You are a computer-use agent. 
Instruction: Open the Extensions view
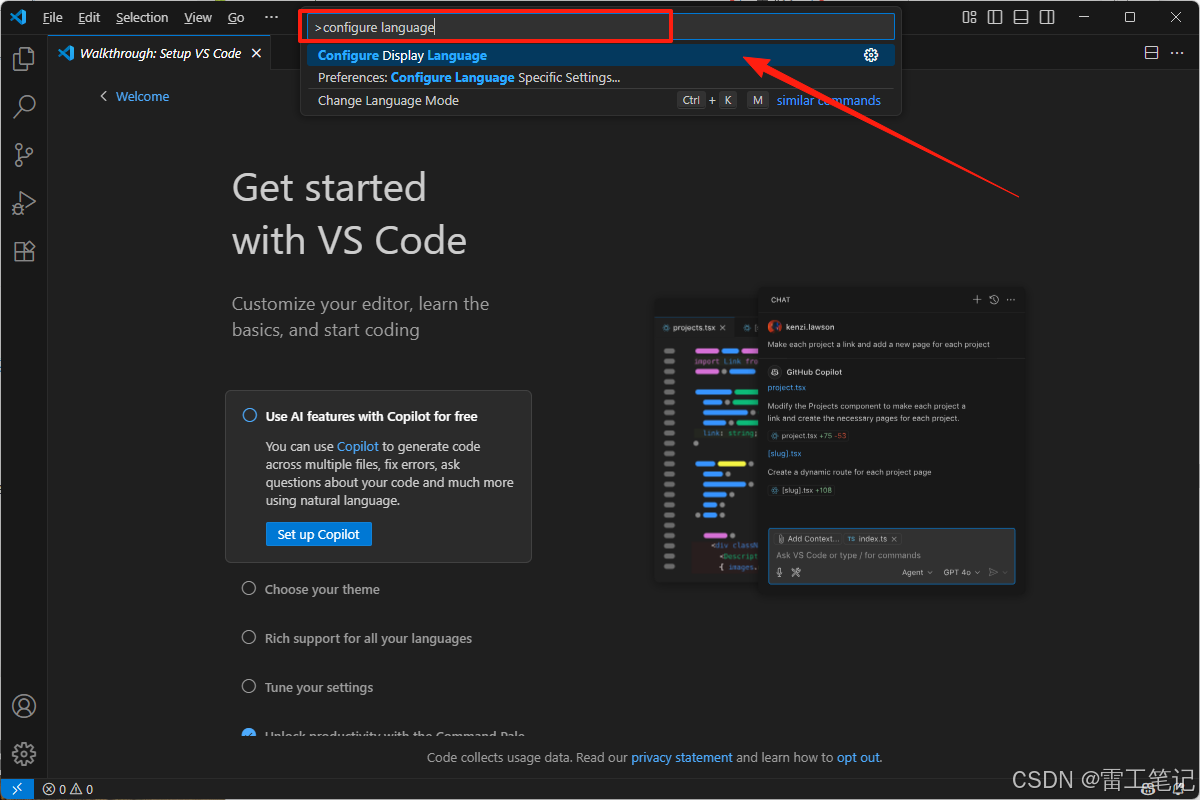coord(24,251)
